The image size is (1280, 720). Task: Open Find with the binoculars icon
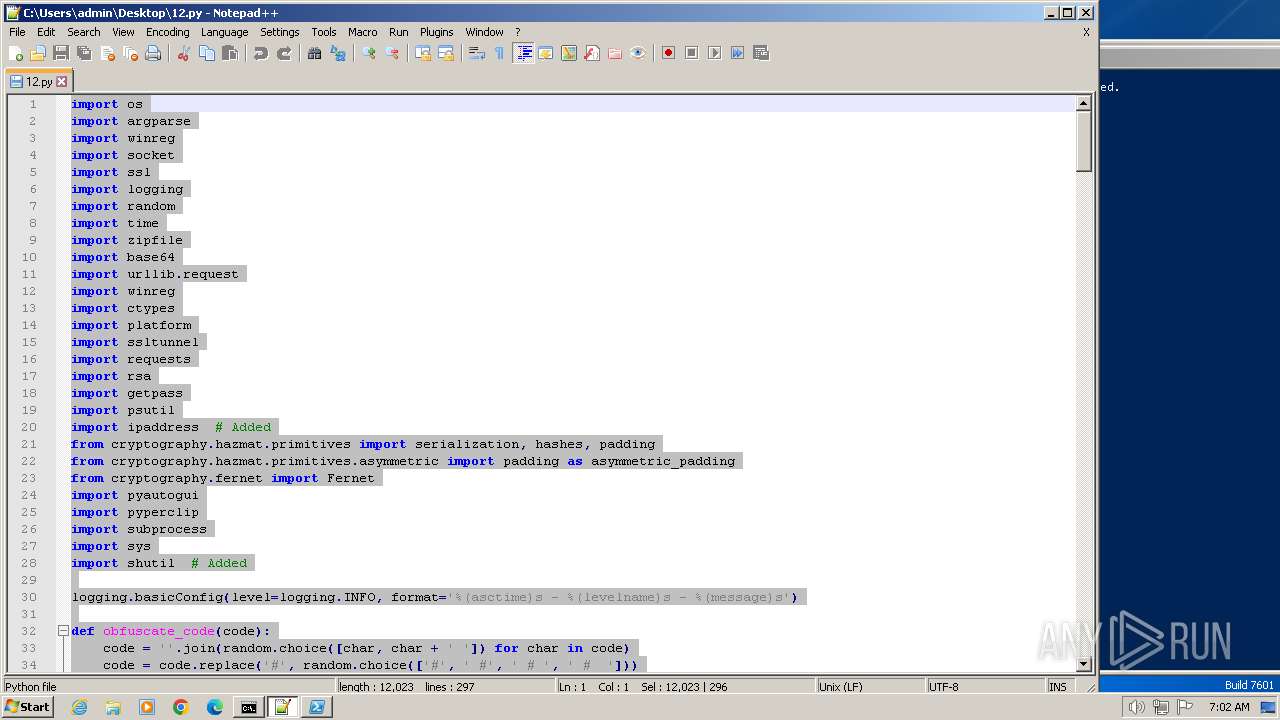click(x=315, y=53)
